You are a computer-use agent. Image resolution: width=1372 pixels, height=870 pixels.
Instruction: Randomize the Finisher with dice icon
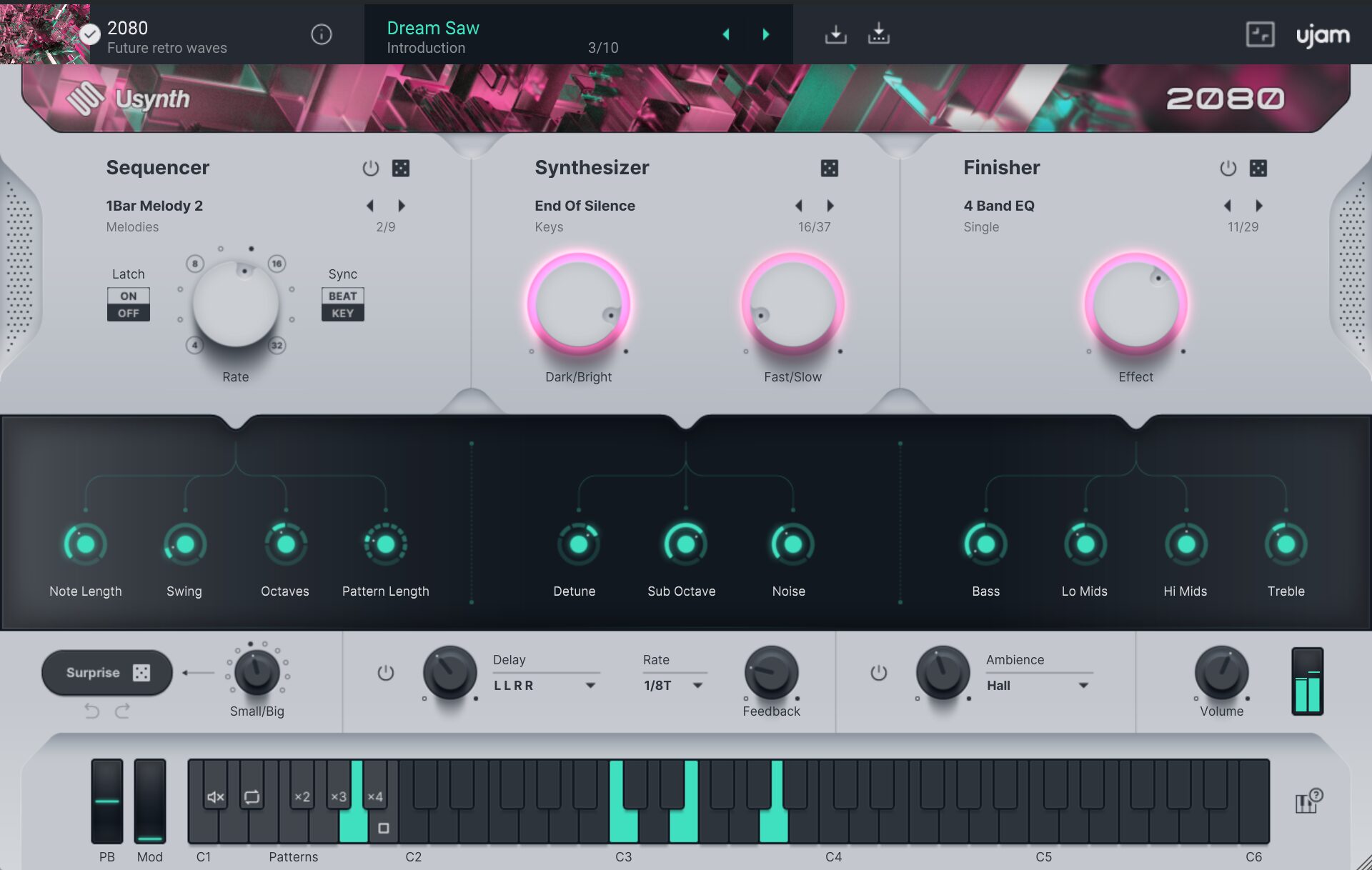tap(1258, 168)
